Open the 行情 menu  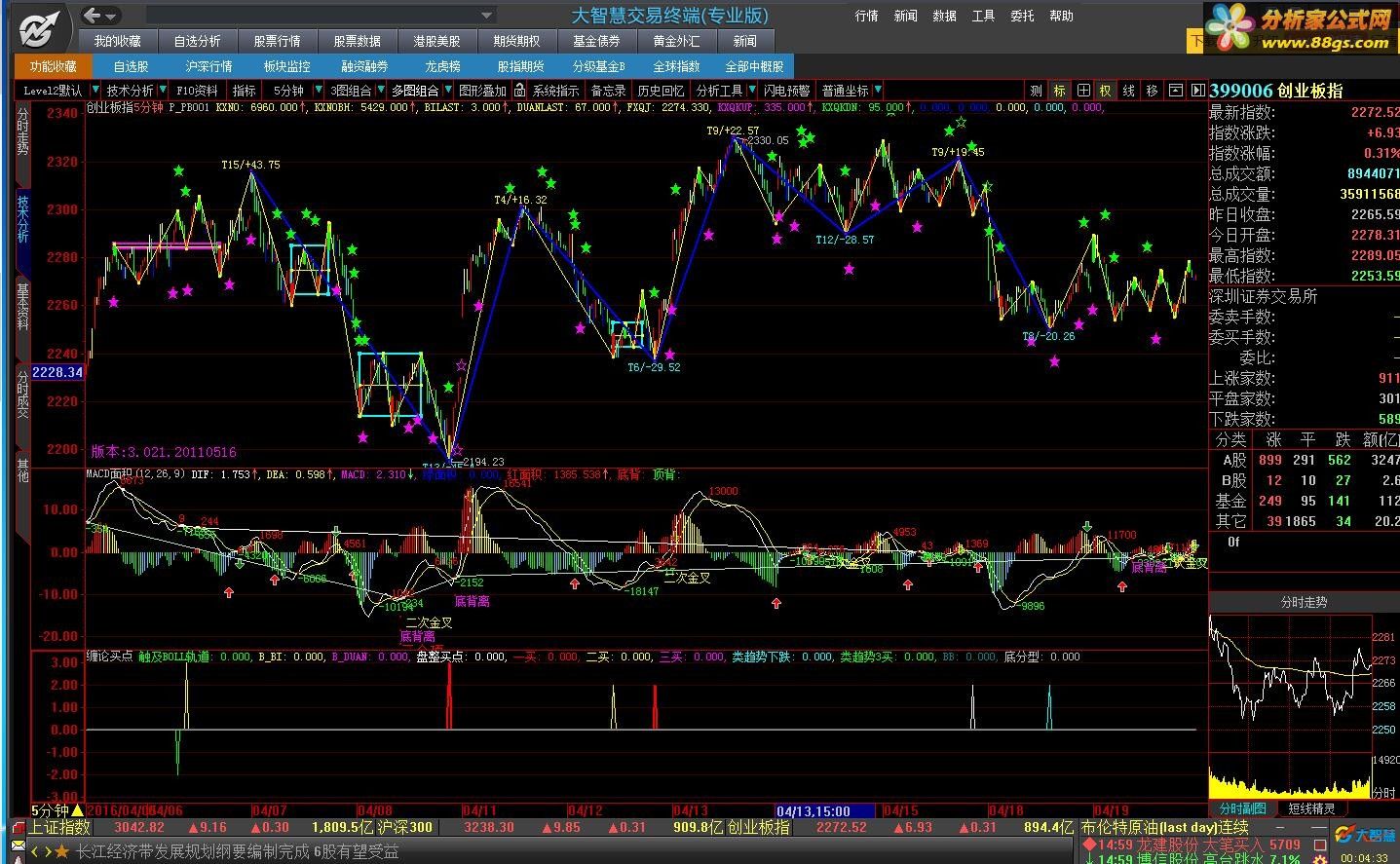click(x=866, y=16)
